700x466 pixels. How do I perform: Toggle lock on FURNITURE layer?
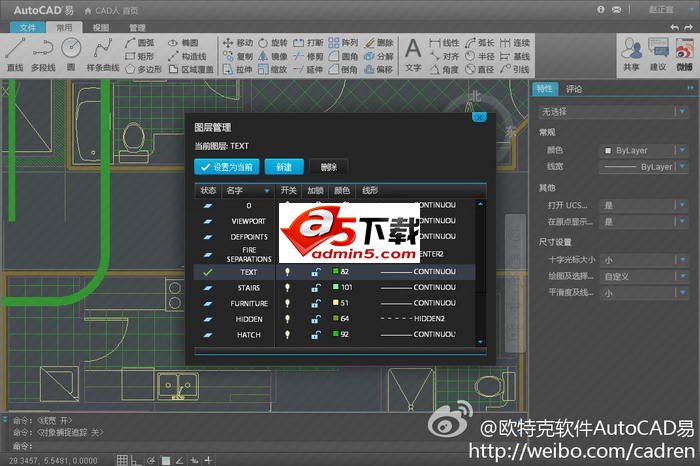pyautogui.click(x=316, y=303)
